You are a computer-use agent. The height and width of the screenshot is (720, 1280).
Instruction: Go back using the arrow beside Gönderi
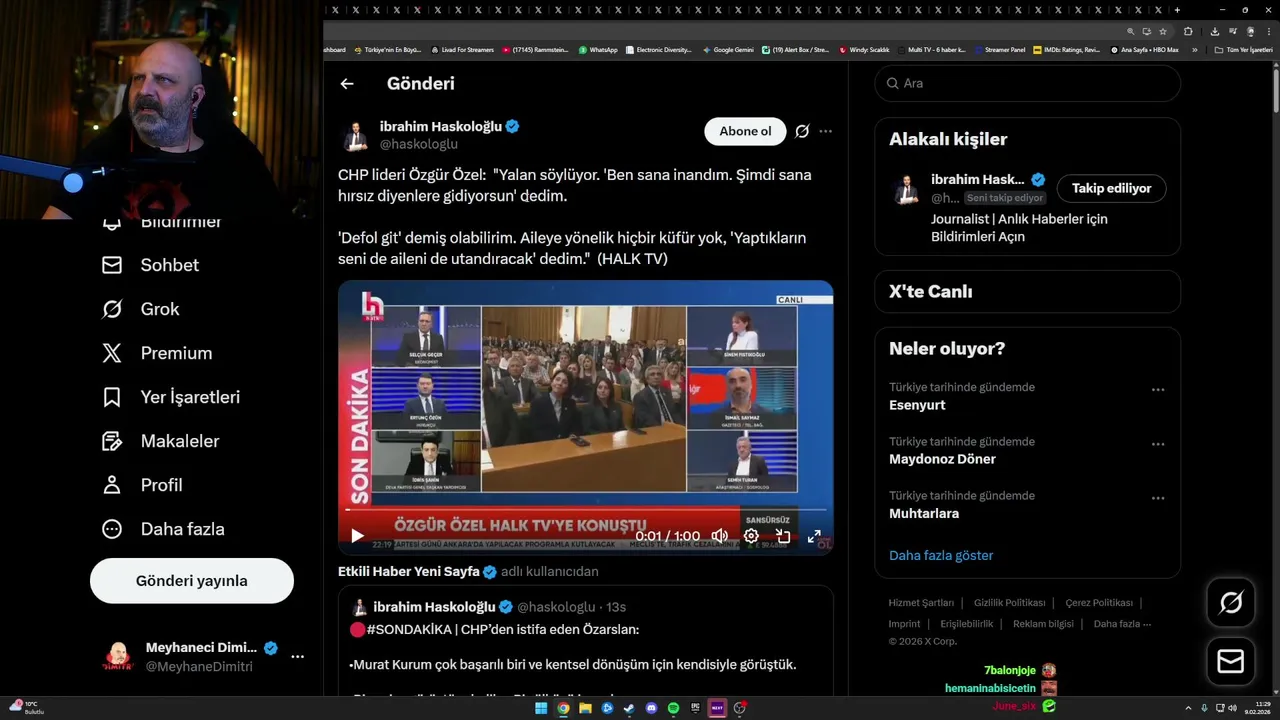(x=347, y=84)
